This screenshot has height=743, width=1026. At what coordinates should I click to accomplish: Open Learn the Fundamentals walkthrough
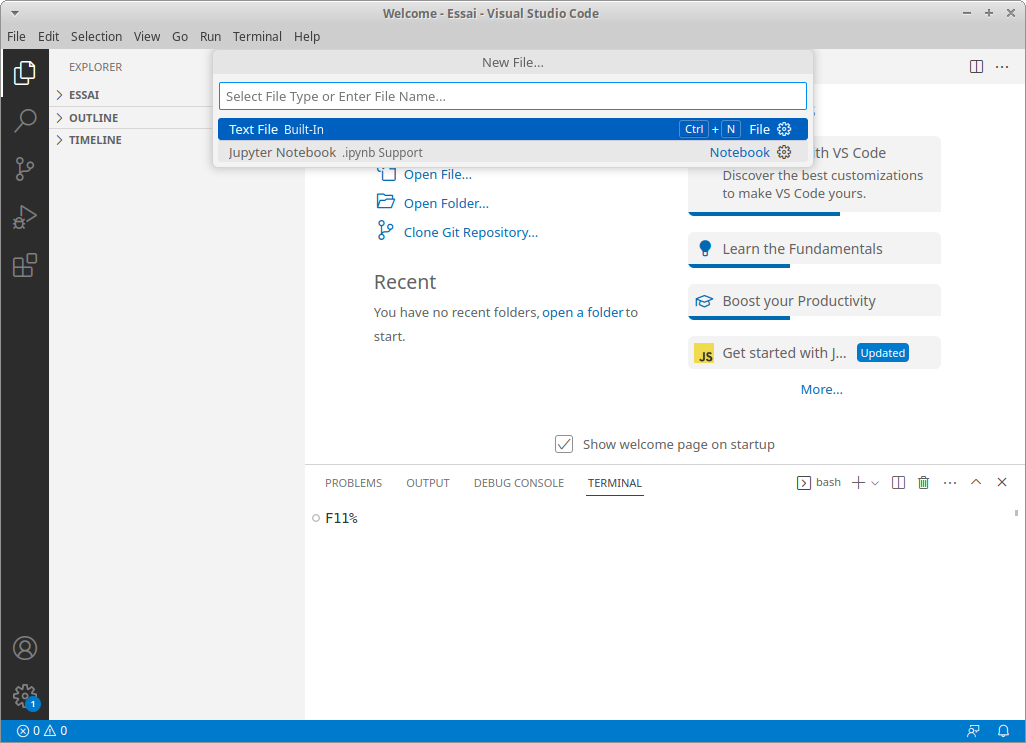click(814, 249)
